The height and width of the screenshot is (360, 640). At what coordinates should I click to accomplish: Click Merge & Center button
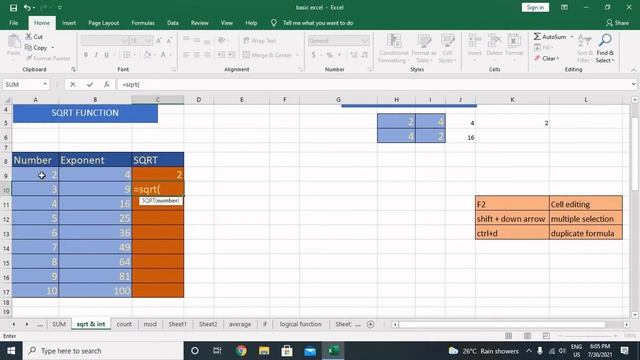271,55
